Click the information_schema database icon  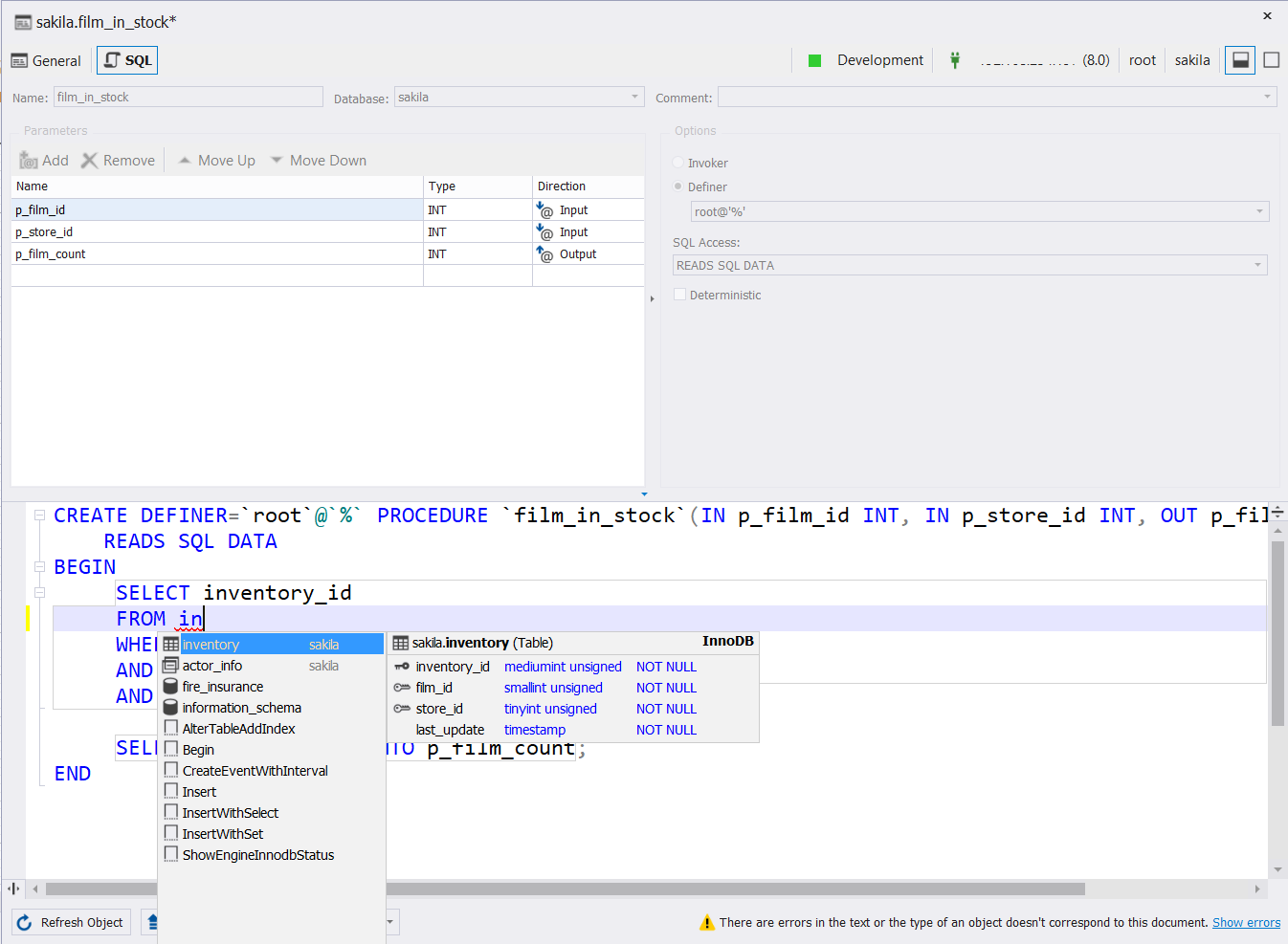(x=171, y=708)
